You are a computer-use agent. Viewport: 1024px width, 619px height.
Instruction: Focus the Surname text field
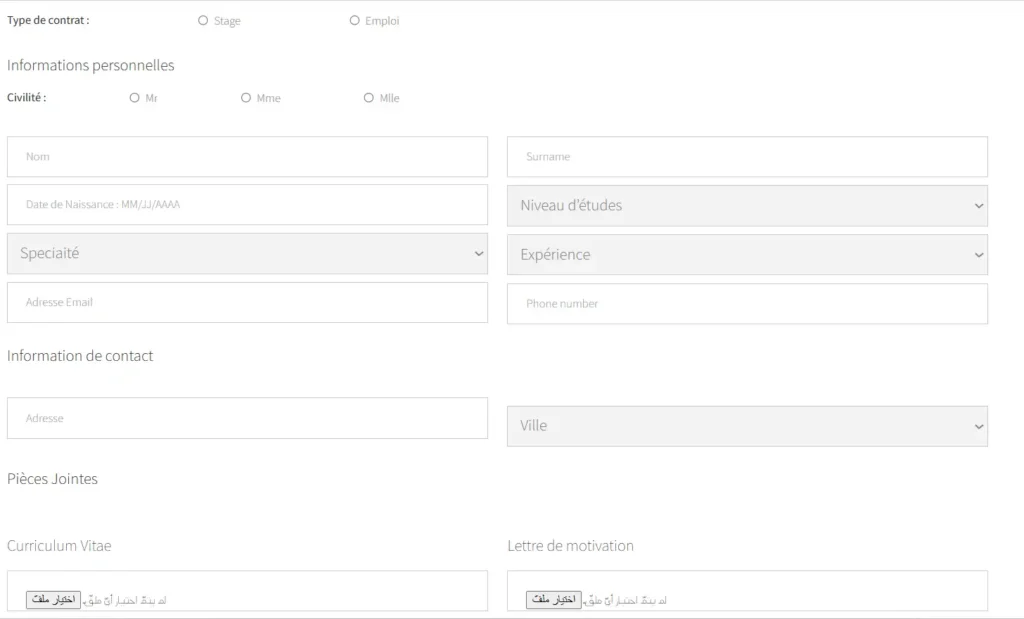click(x=747, y=157)
